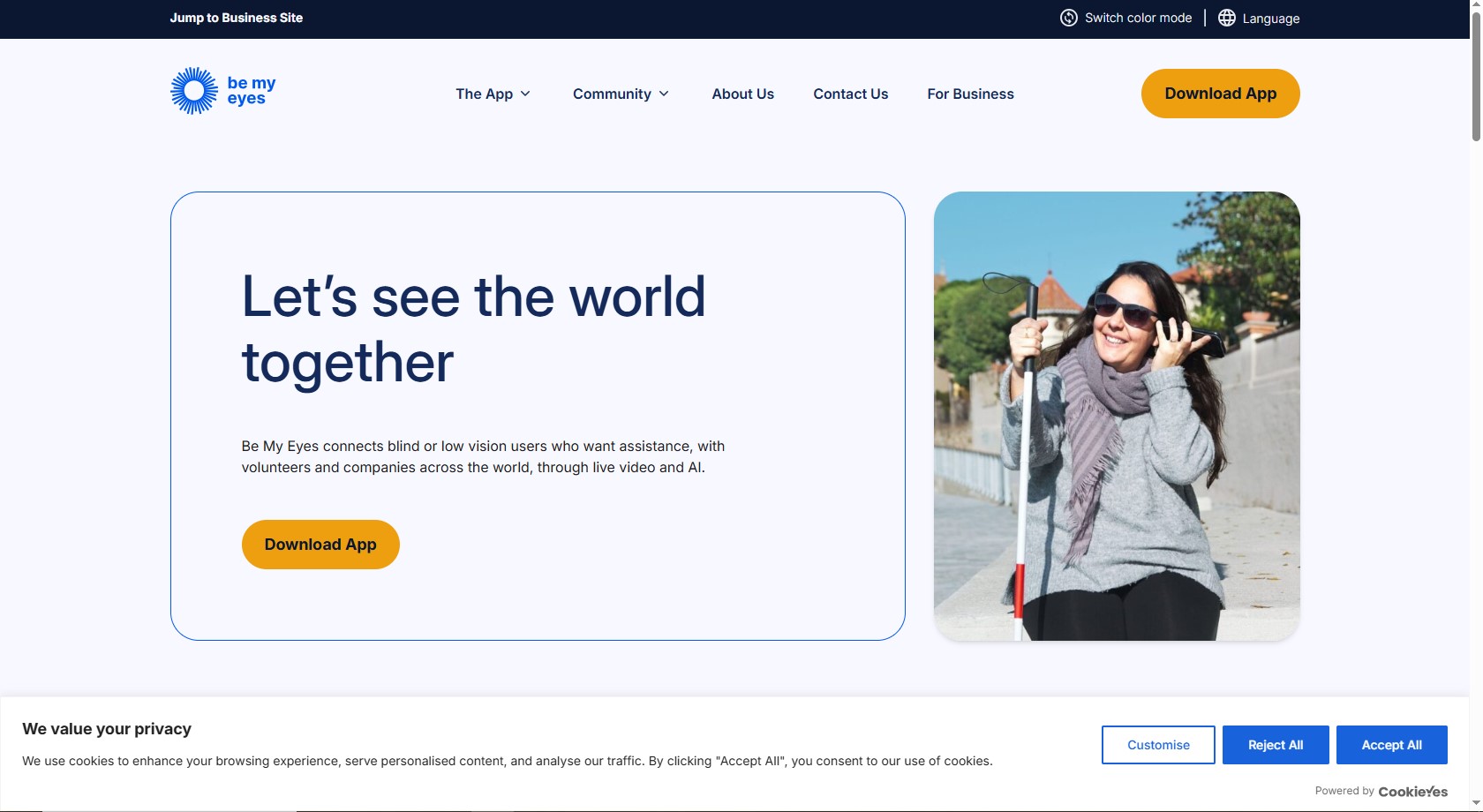Click the globe Language icon

tap(1226, 18)
